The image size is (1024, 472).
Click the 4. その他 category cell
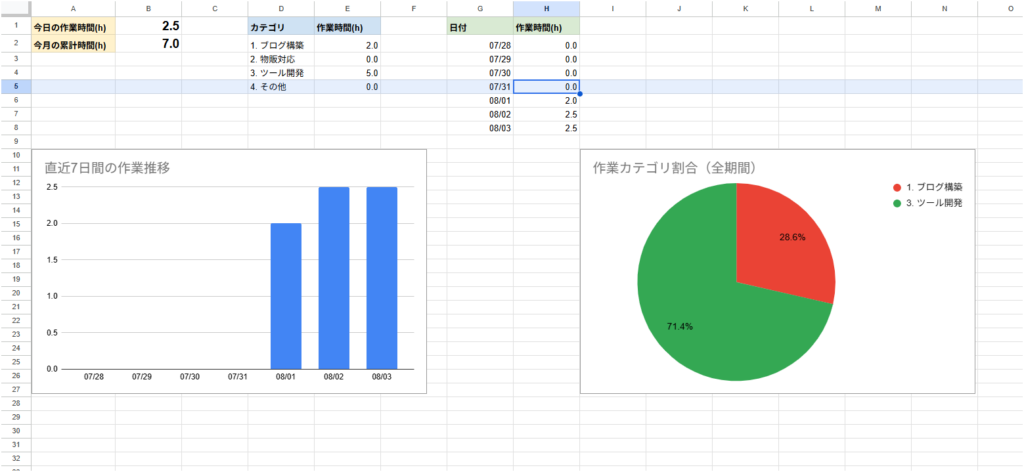(281, 87)
